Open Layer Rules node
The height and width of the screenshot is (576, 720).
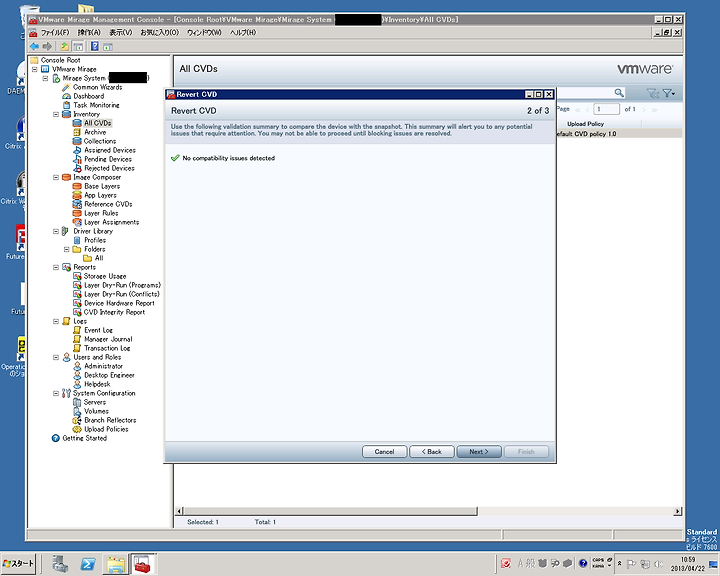tap(101, 213)
